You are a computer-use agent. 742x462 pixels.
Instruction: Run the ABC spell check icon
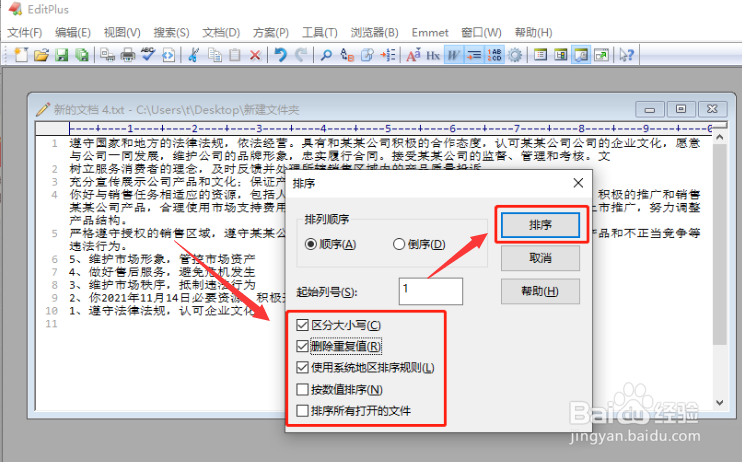pos(148,55)
